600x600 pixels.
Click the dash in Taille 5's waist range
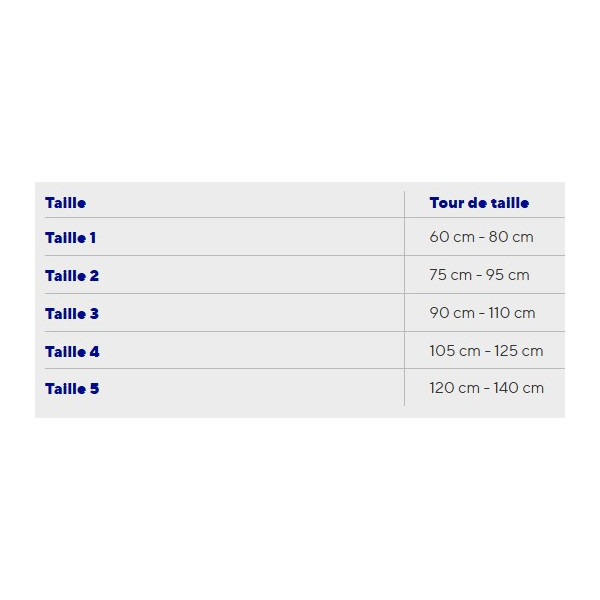click(487, 388)
